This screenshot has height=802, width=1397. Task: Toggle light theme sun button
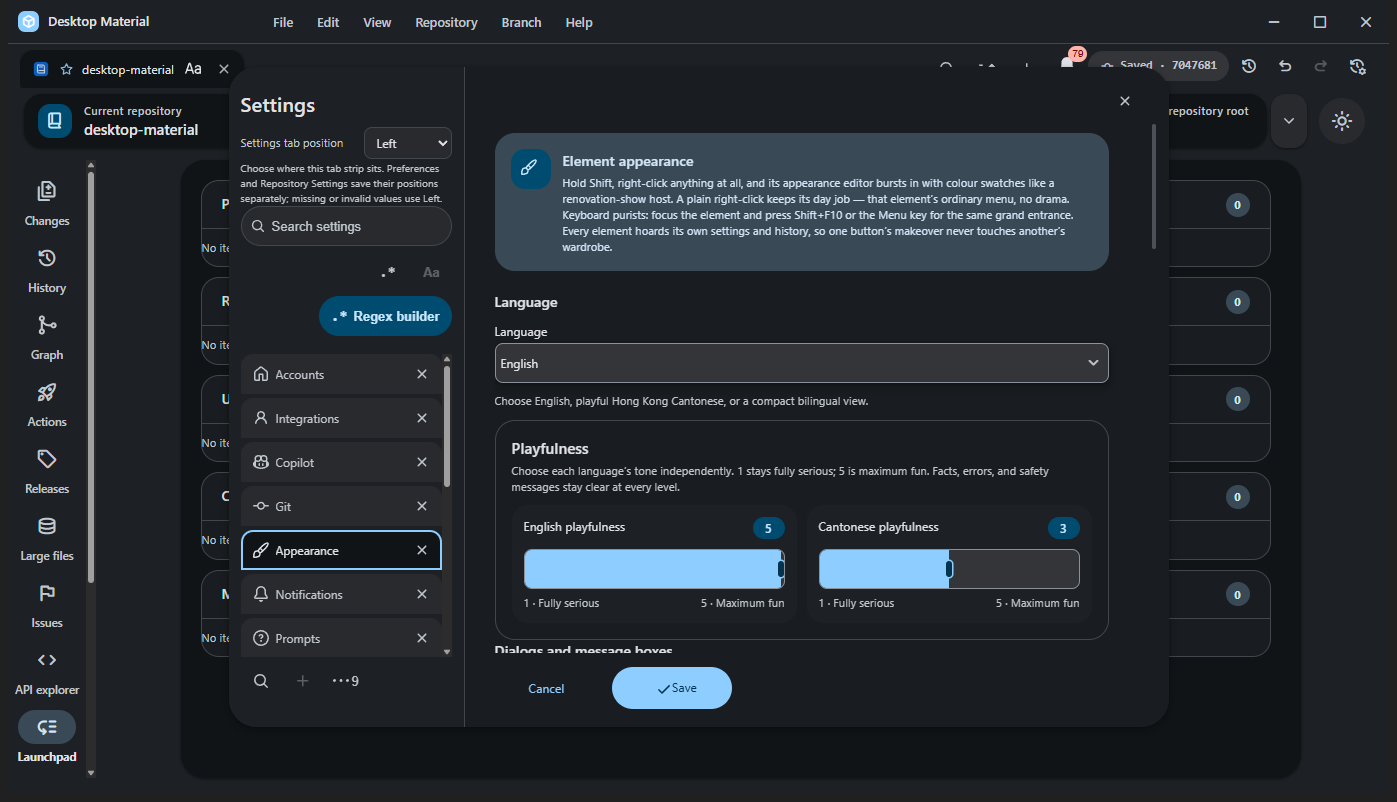tap(1342, 121)
